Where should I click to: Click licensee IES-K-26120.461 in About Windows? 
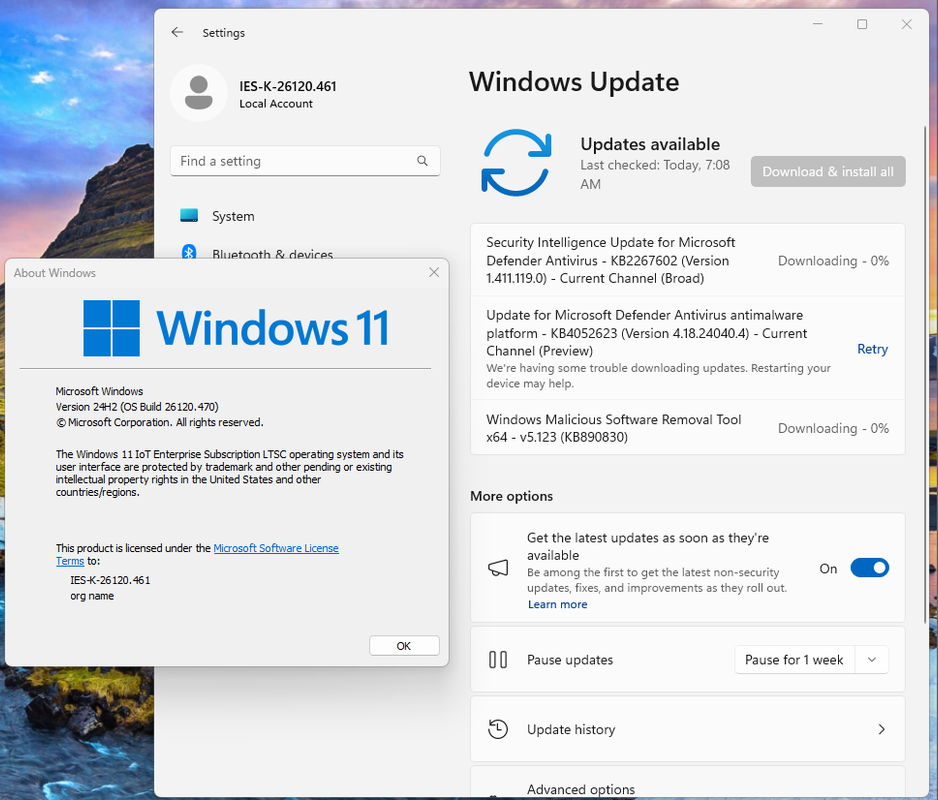coord(110,580)
